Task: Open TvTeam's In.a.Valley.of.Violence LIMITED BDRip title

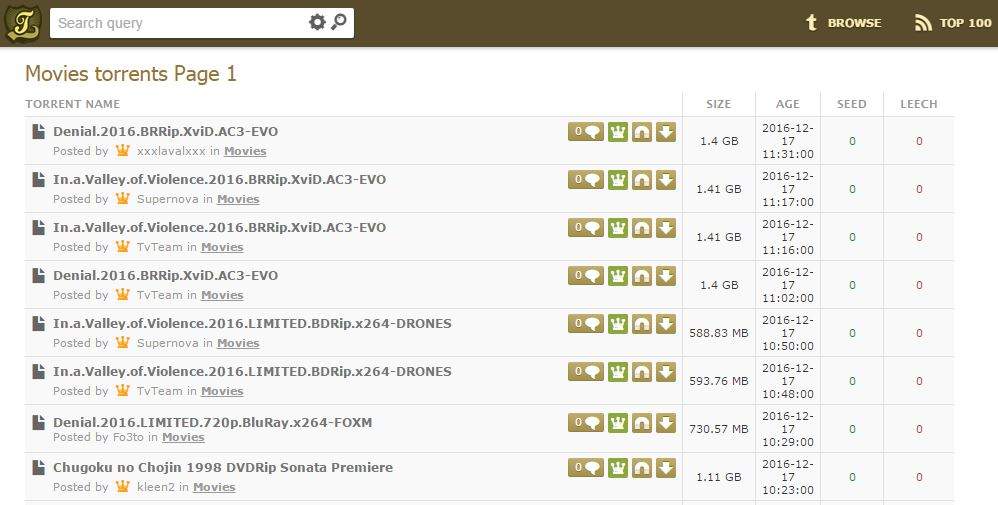Action: click(252, 371)
